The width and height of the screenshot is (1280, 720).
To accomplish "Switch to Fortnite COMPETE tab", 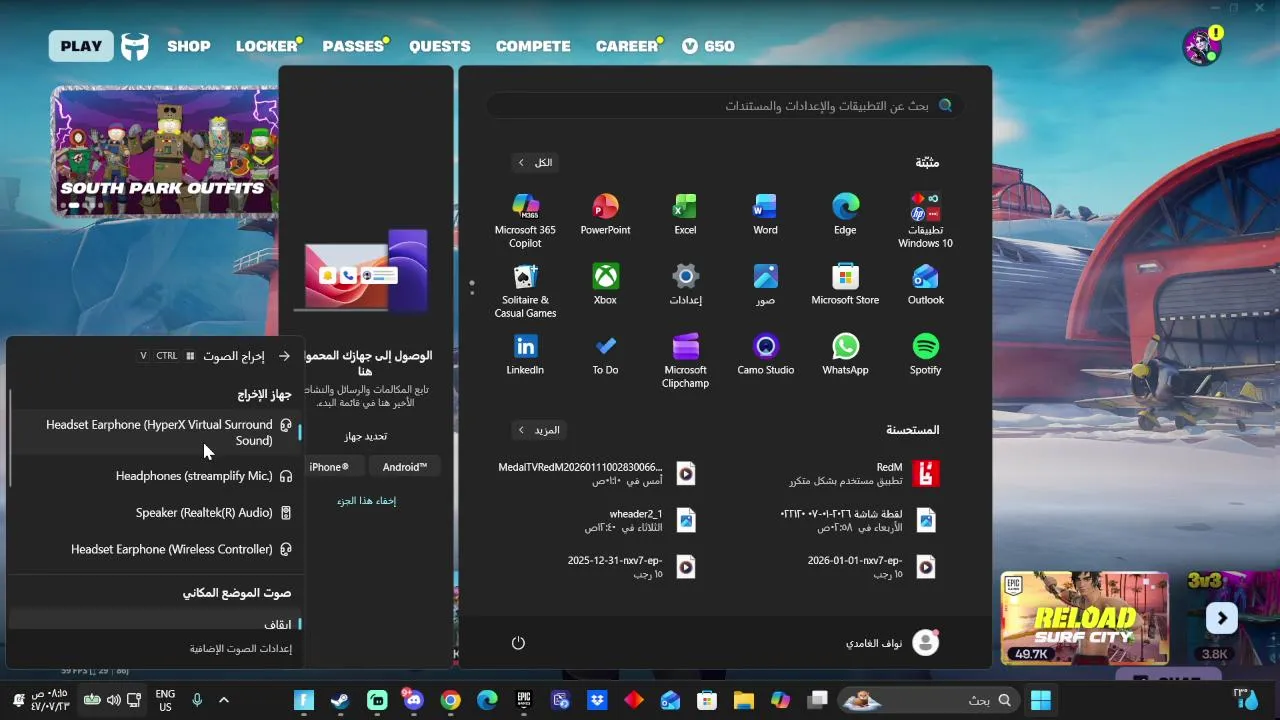I will tap(533, 46).
